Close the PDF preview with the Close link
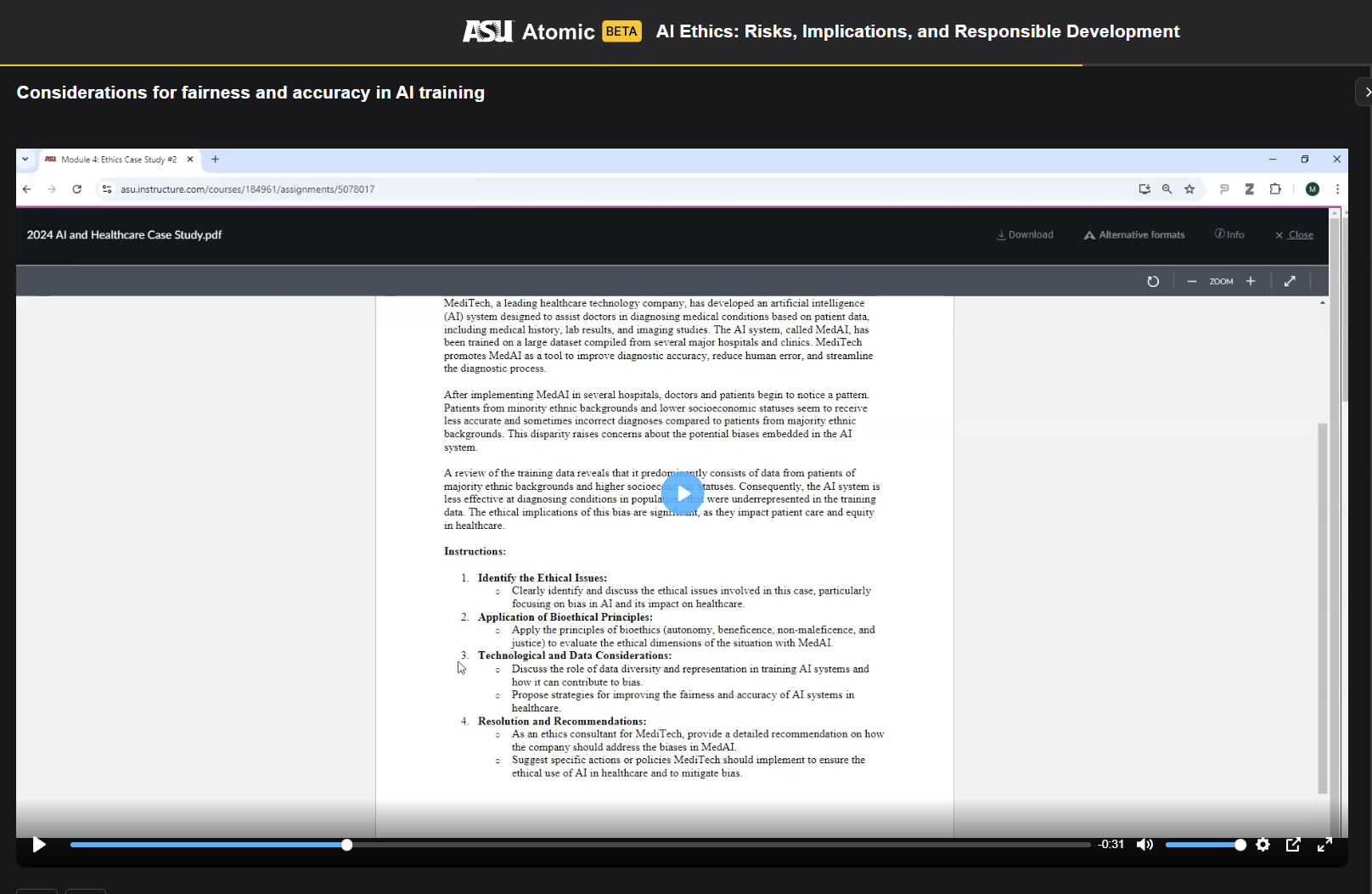This screenshot has height=894, width=1372. coord(1295,235)
